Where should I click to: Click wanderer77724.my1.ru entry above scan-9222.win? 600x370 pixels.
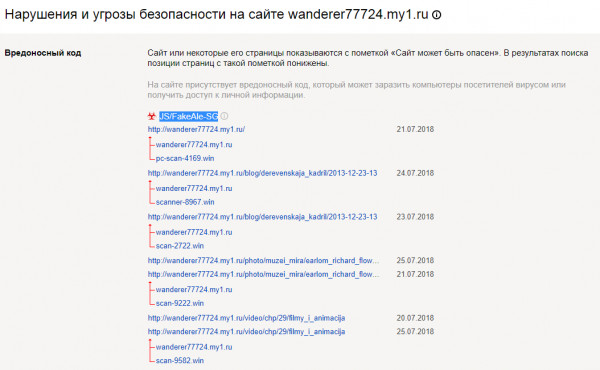194,290
